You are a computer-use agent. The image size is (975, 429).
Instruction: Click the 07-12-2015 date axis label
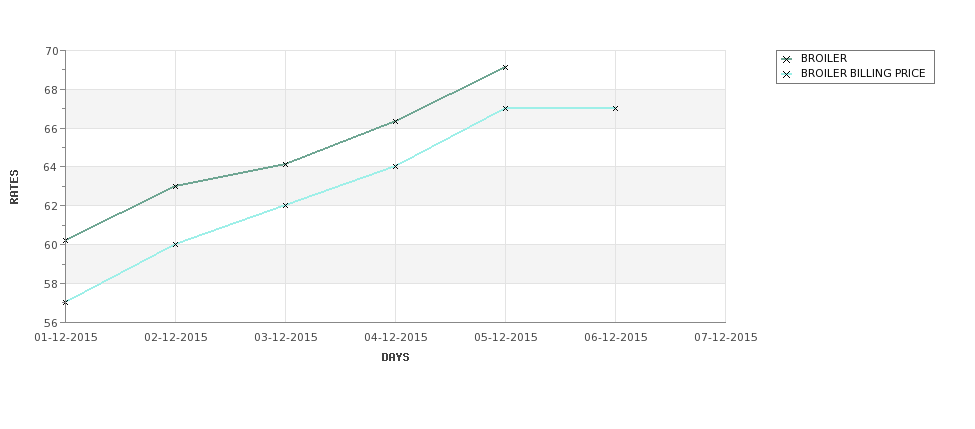(726, 337)
